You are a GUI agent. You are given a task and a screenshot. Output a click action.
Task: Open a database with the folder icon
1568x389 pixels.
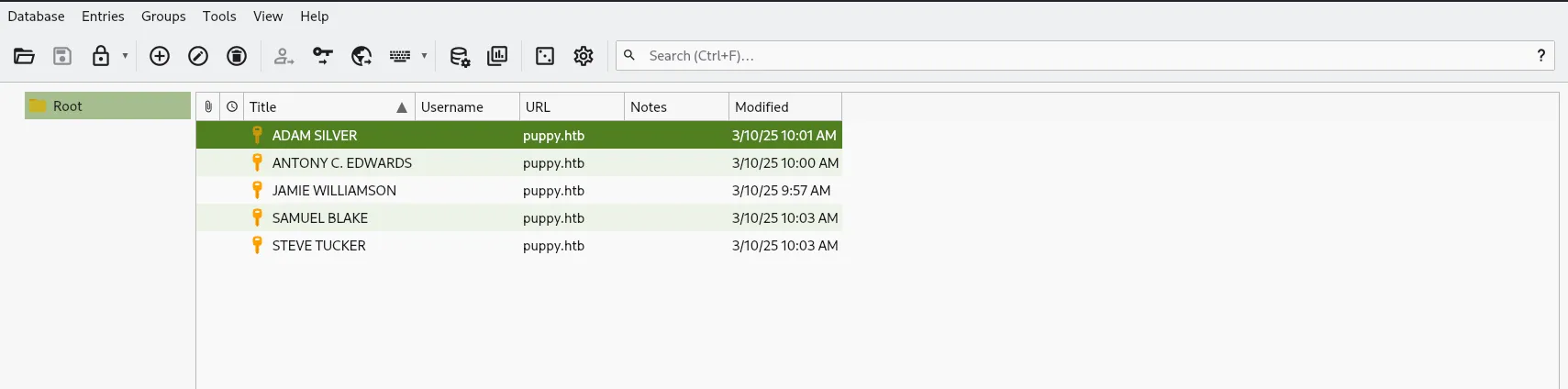(x=24, y=56)
